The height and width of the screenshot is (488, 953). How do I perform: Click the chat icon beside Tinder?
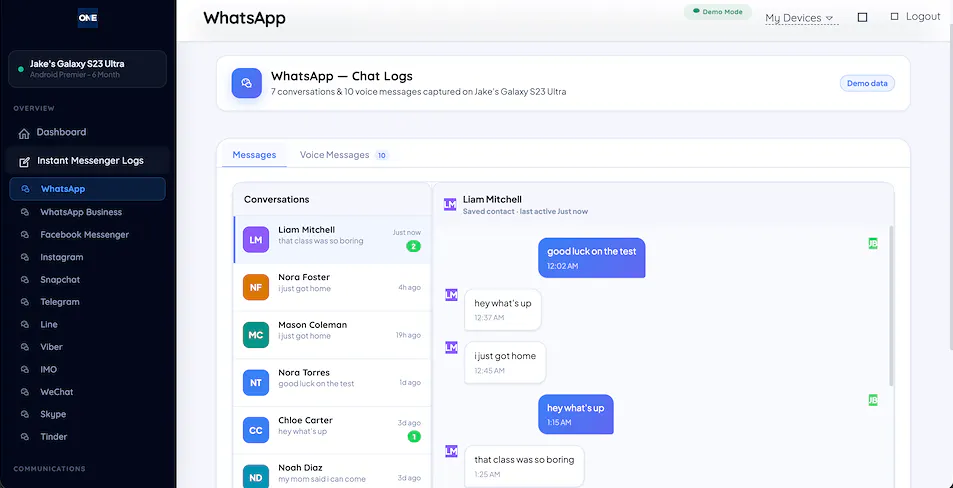(25, 437)
